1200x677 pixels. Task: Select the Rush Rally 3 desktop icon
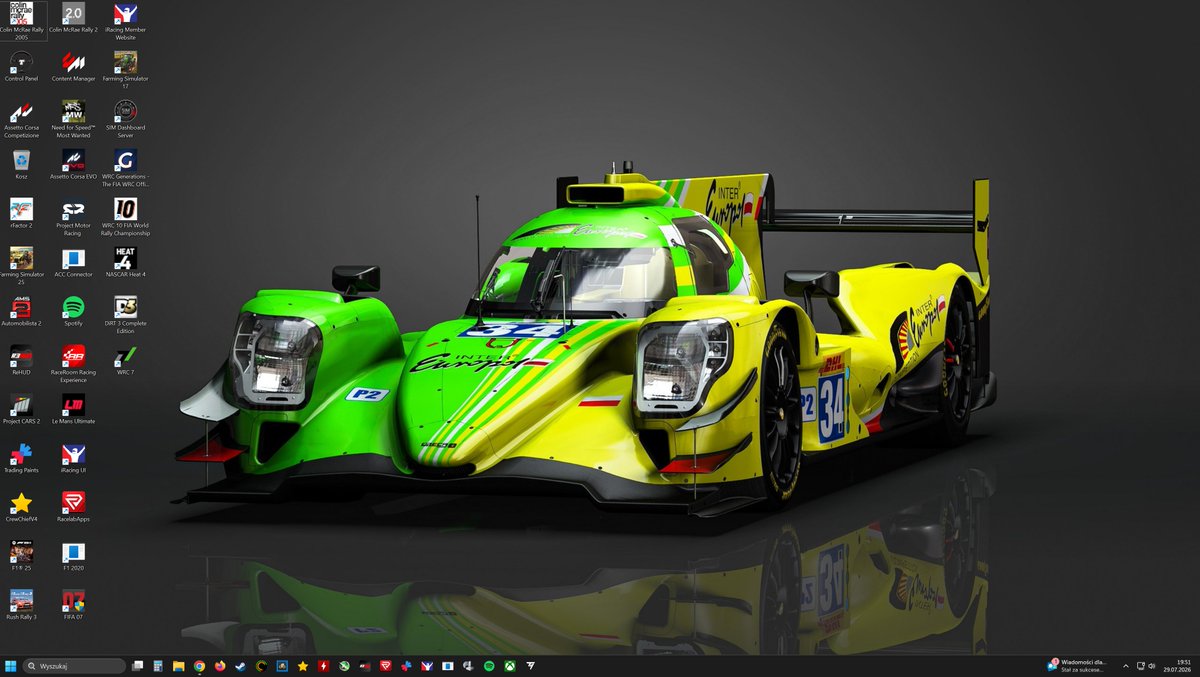pyautogui.click(x=21, y=606)
